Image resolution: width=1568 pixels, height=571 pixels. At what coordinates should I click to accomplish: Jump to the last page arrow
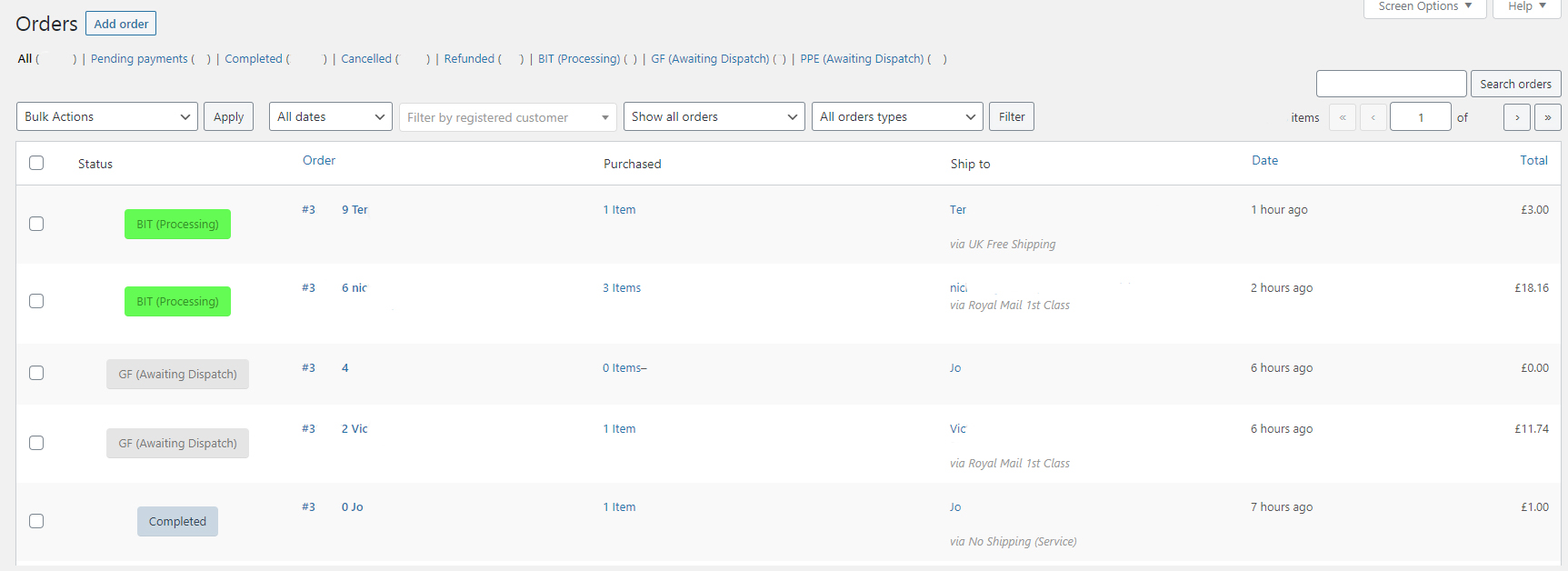click(x=1547, y=117)
